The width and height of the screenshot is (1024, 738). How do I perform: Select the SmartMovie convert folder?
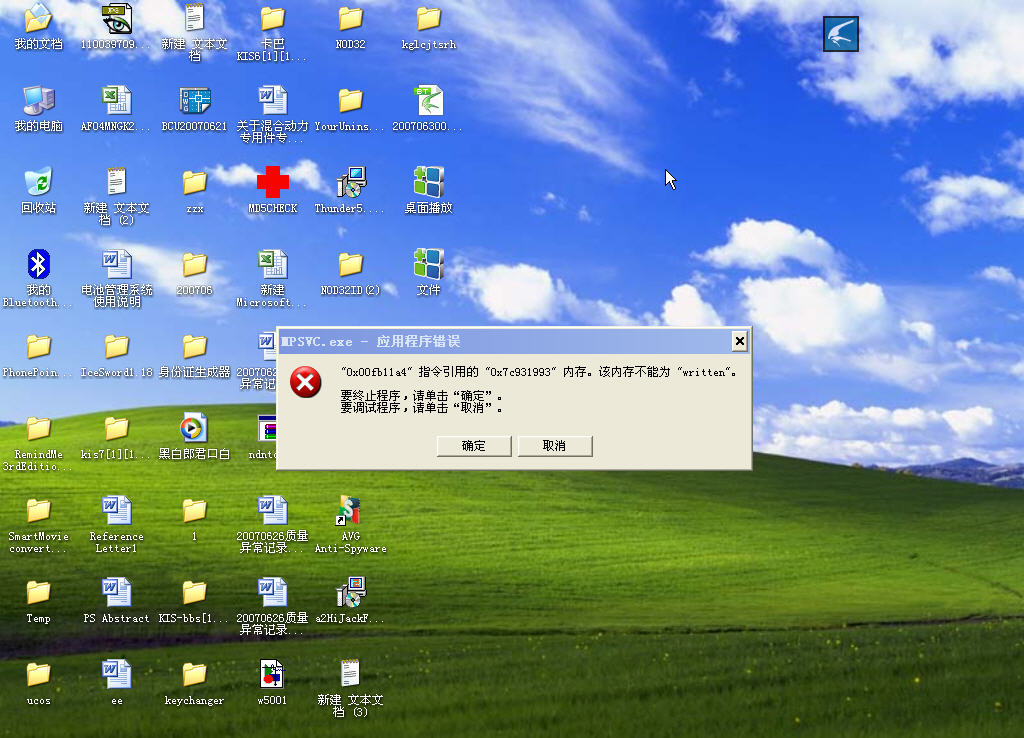[38, 525]
